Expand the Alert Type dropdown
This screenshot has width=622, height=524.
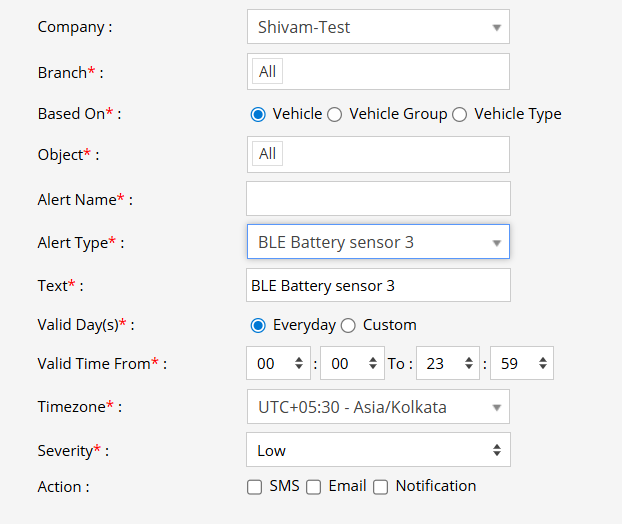point(377,242)
